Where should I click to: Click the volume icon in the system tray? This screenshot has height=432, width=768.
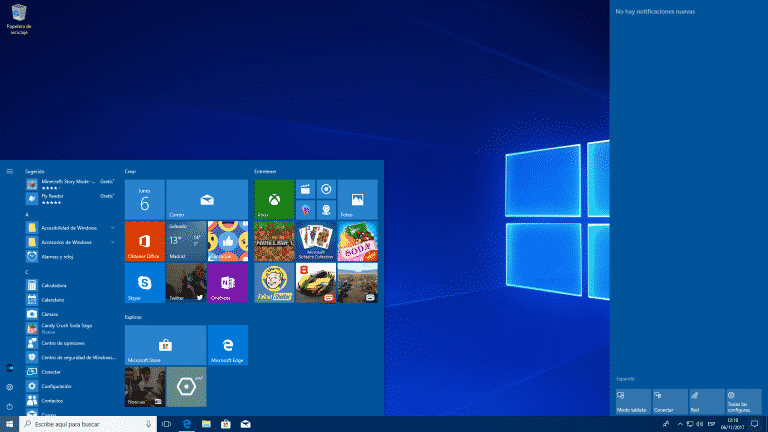pyautogui.click(x=700, y=424)
